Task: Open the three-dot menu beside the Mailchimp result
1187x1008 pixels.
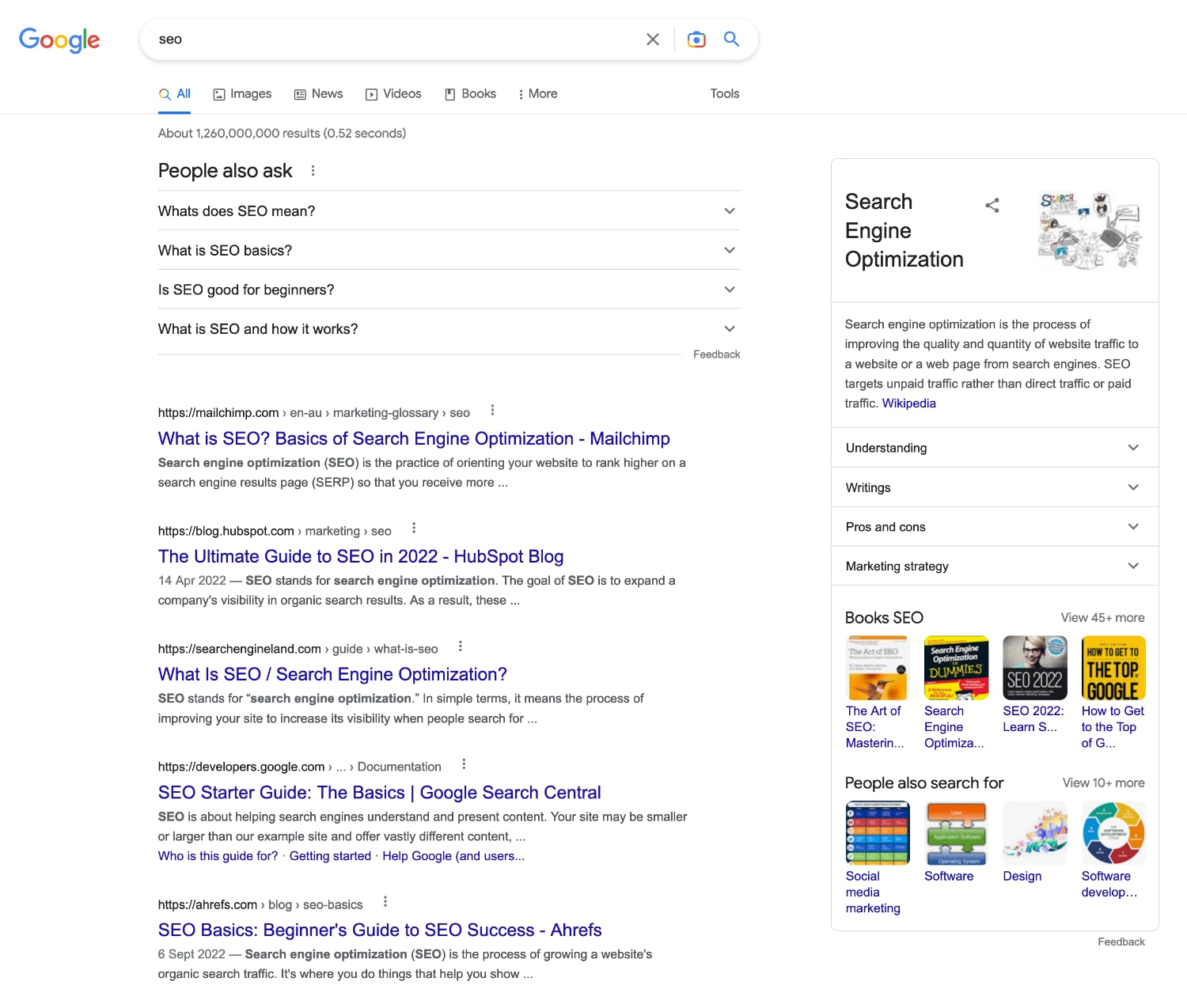Action: tap(491, 410)
